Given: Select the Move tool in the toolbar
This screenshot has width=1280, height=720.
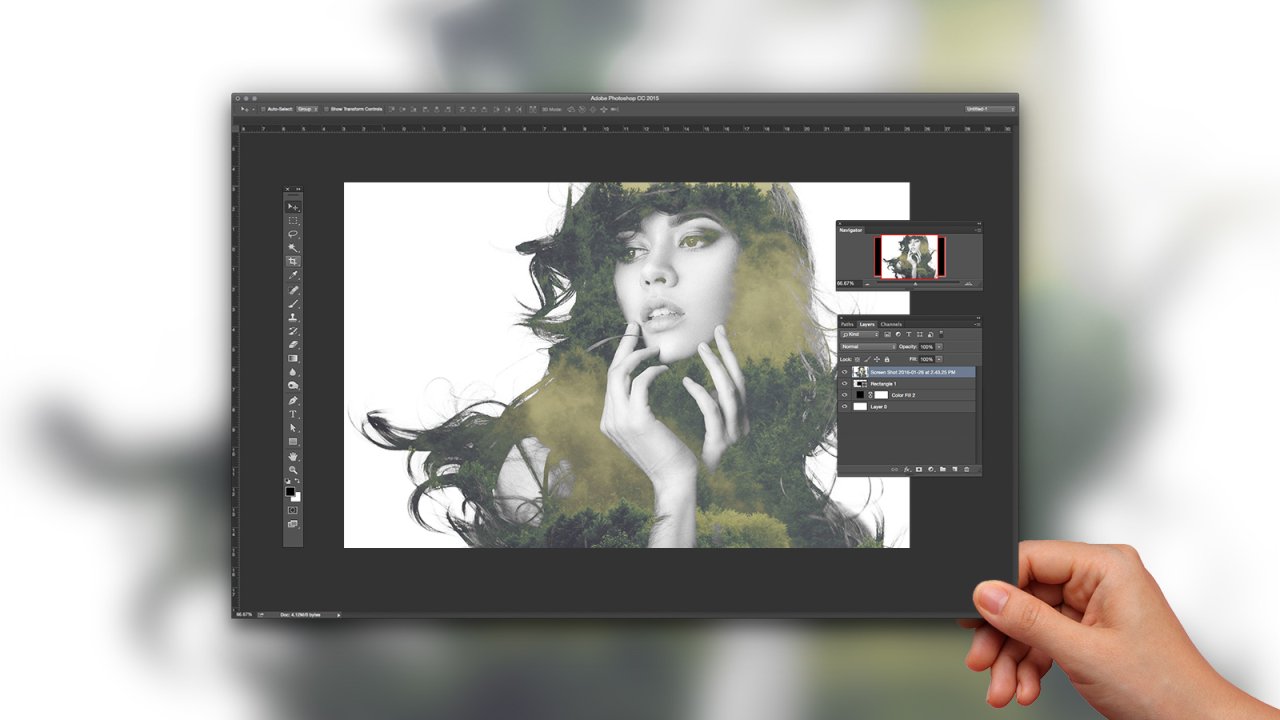Looking at the screenshot, I should (x=292, y=206).
